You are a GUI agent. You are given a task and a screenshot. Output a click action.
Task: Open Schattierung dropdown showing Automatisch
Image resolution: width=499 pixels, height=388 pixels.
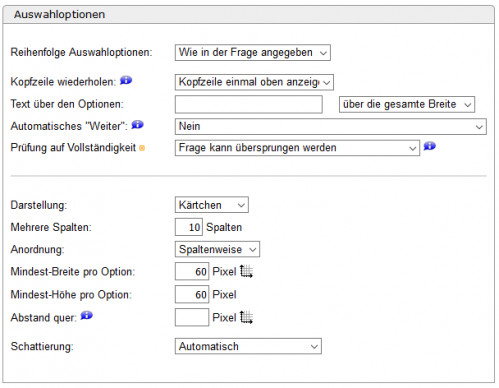tap(248, 346)
